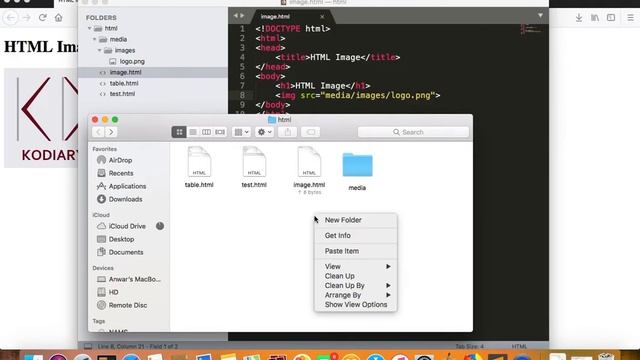Select Anwar's MacBook device in sidebar
The width and height of the screenshot is (640, 360).
pyautogui.click(x=129, y=279)
